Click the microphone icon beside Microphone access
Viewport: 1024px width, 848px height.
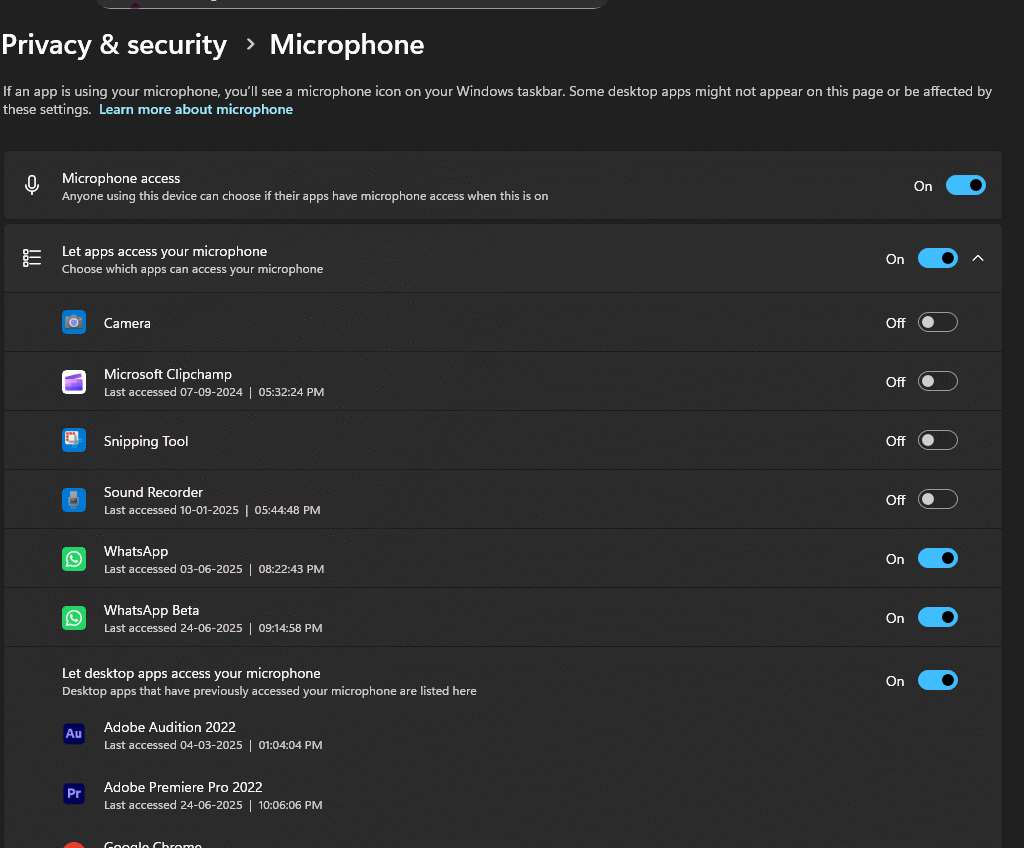point(32,186)
